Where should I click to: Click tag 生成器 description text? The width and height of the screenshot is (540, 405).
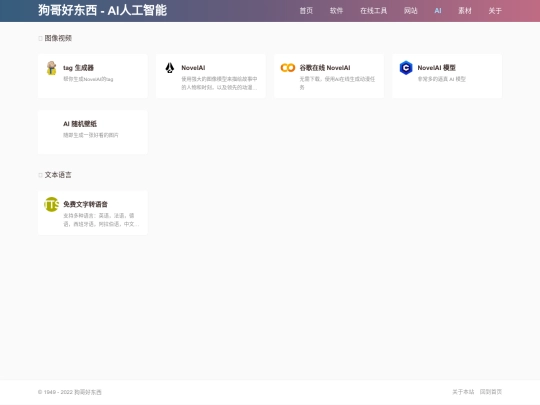88,79
